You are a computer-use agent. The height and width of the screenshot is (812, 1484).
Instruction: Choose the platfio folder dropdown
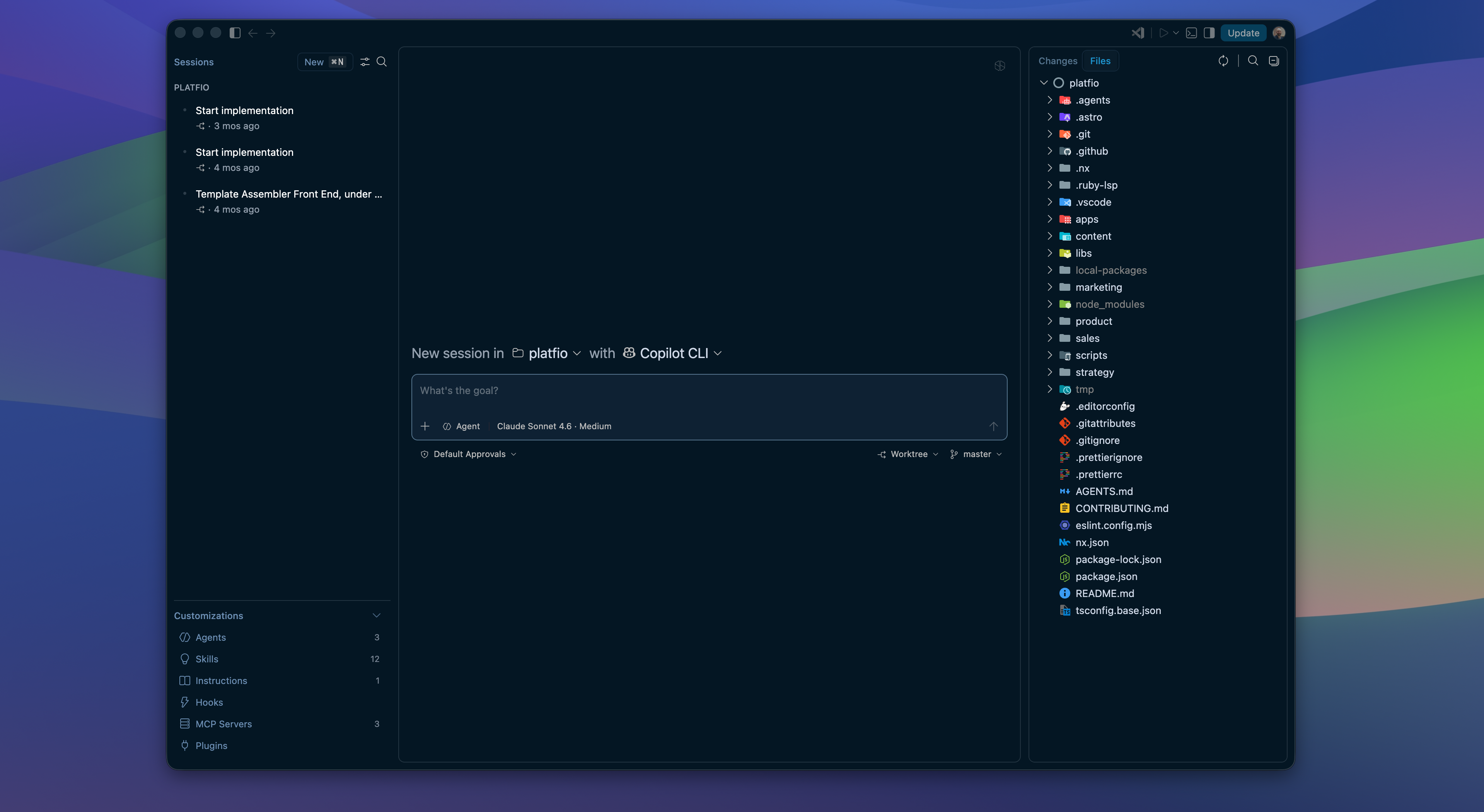547,353
